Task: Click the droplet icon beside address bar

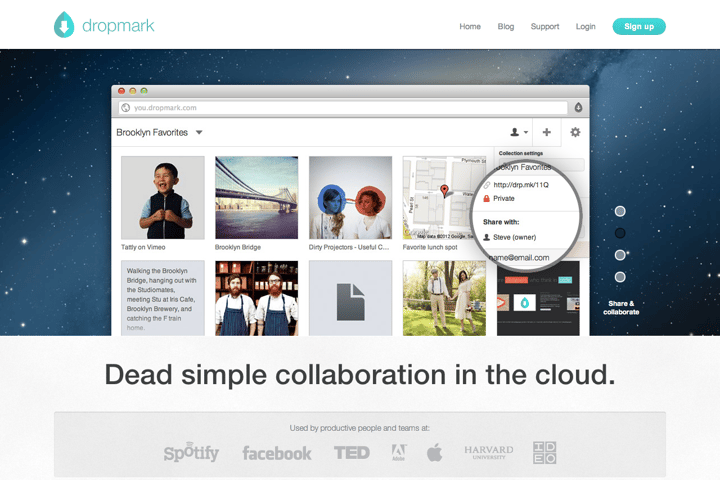Action: pyautogui.click(x=578, y=107)
